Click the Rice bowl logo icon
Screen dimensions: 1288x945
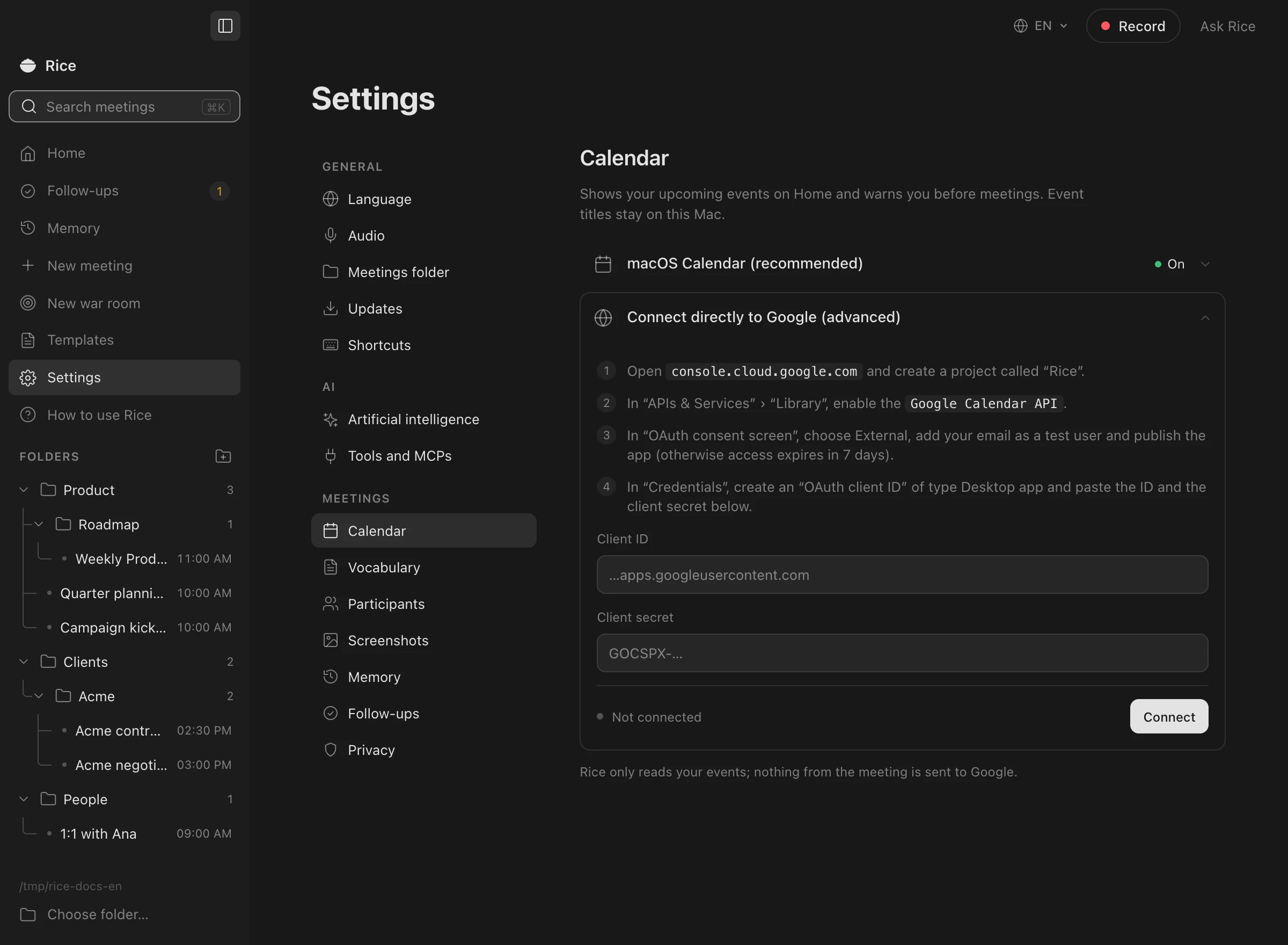(x=27, y=66)
